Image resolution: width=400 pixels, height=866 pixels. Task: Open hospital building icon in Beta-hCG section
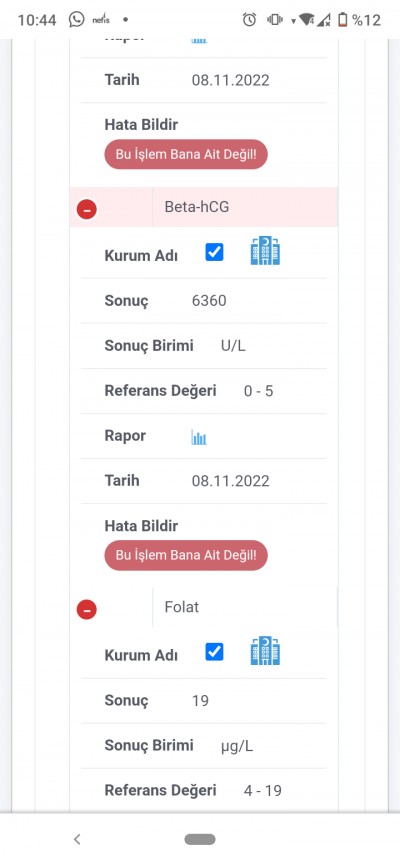265,251
